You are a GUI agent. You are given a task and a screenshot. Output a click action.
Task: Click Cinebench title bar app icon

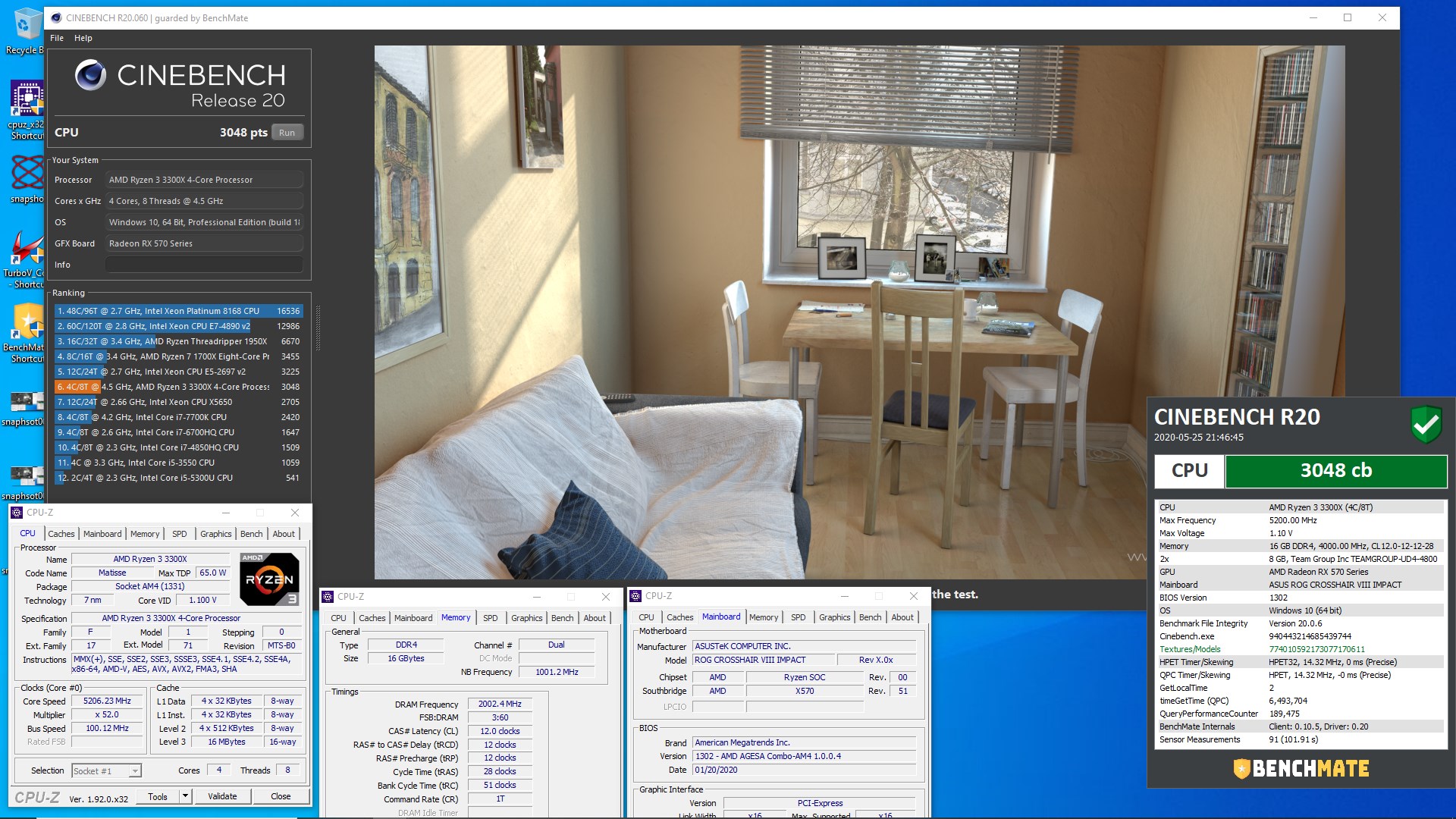[x=56, y=17]
